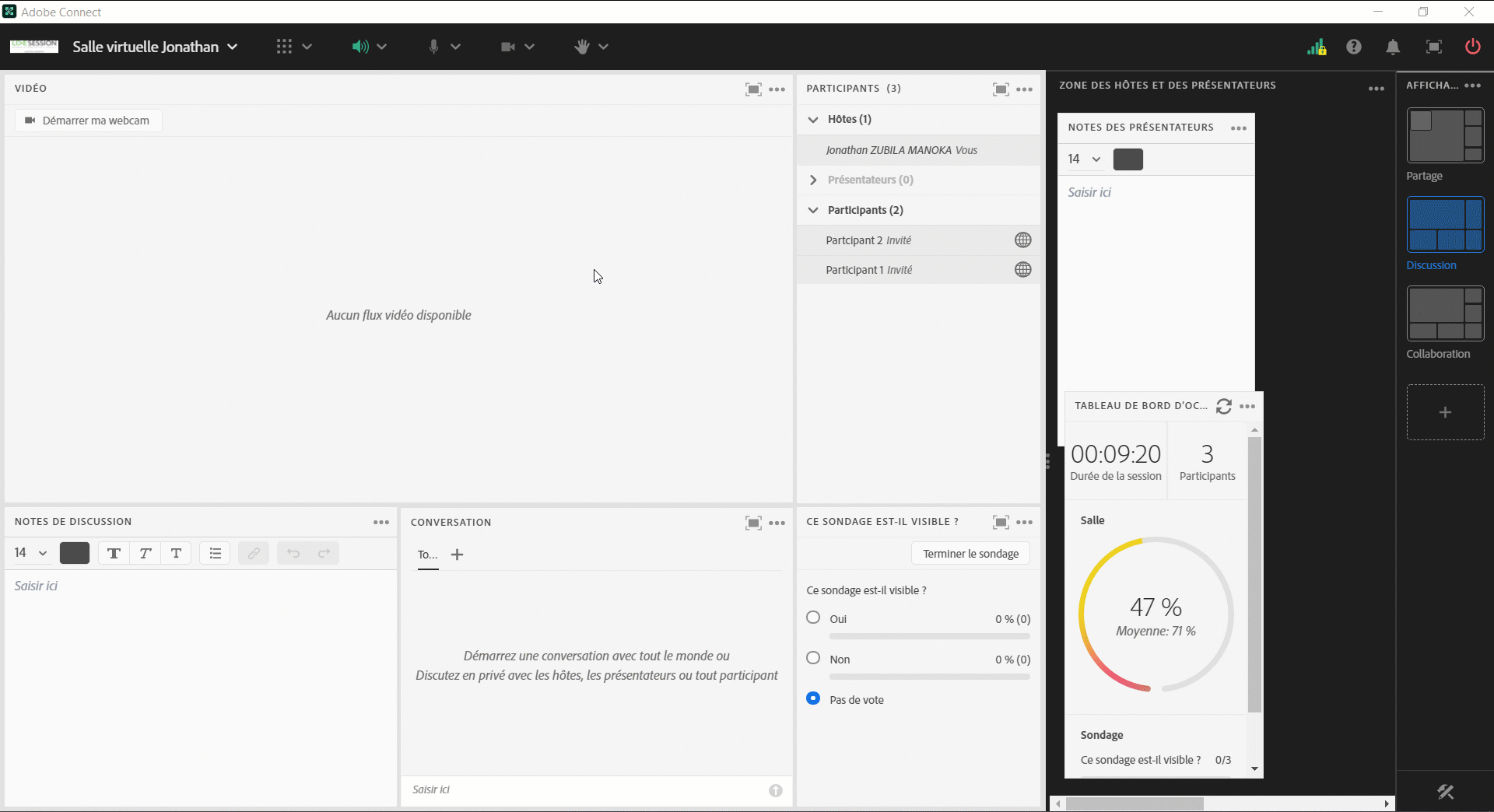
Task: Open connection status bars icon
Action: pyautogui.click(x=1317, y=47)
